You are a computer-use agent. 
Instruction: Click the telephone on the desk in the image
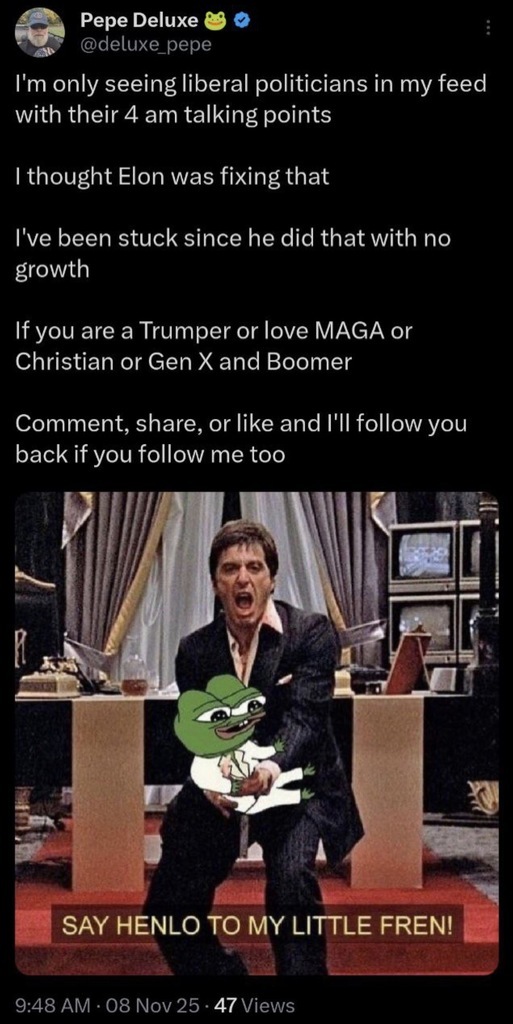(47, 678)
